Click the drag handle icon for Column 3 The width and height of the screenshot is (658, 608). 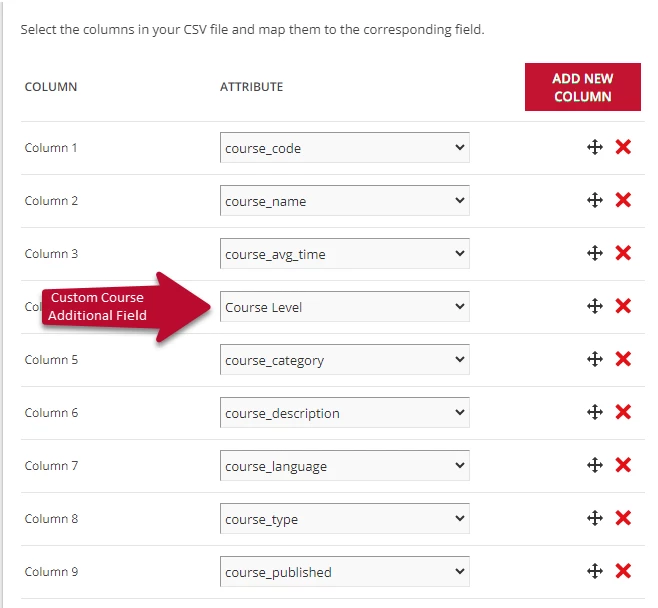point(594,253)
